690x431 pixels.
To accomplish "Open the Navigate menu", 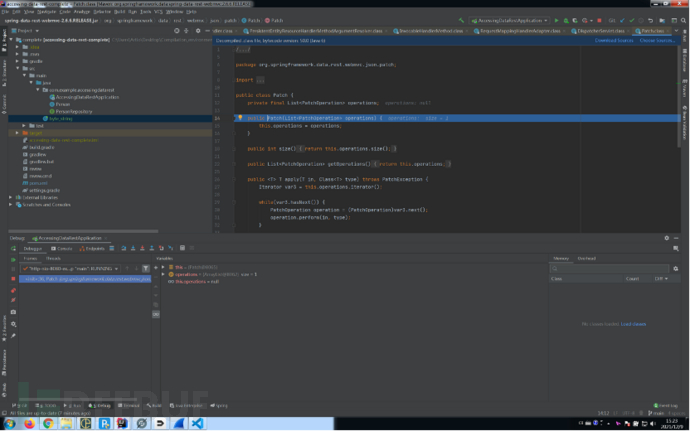I will (46, 12).
